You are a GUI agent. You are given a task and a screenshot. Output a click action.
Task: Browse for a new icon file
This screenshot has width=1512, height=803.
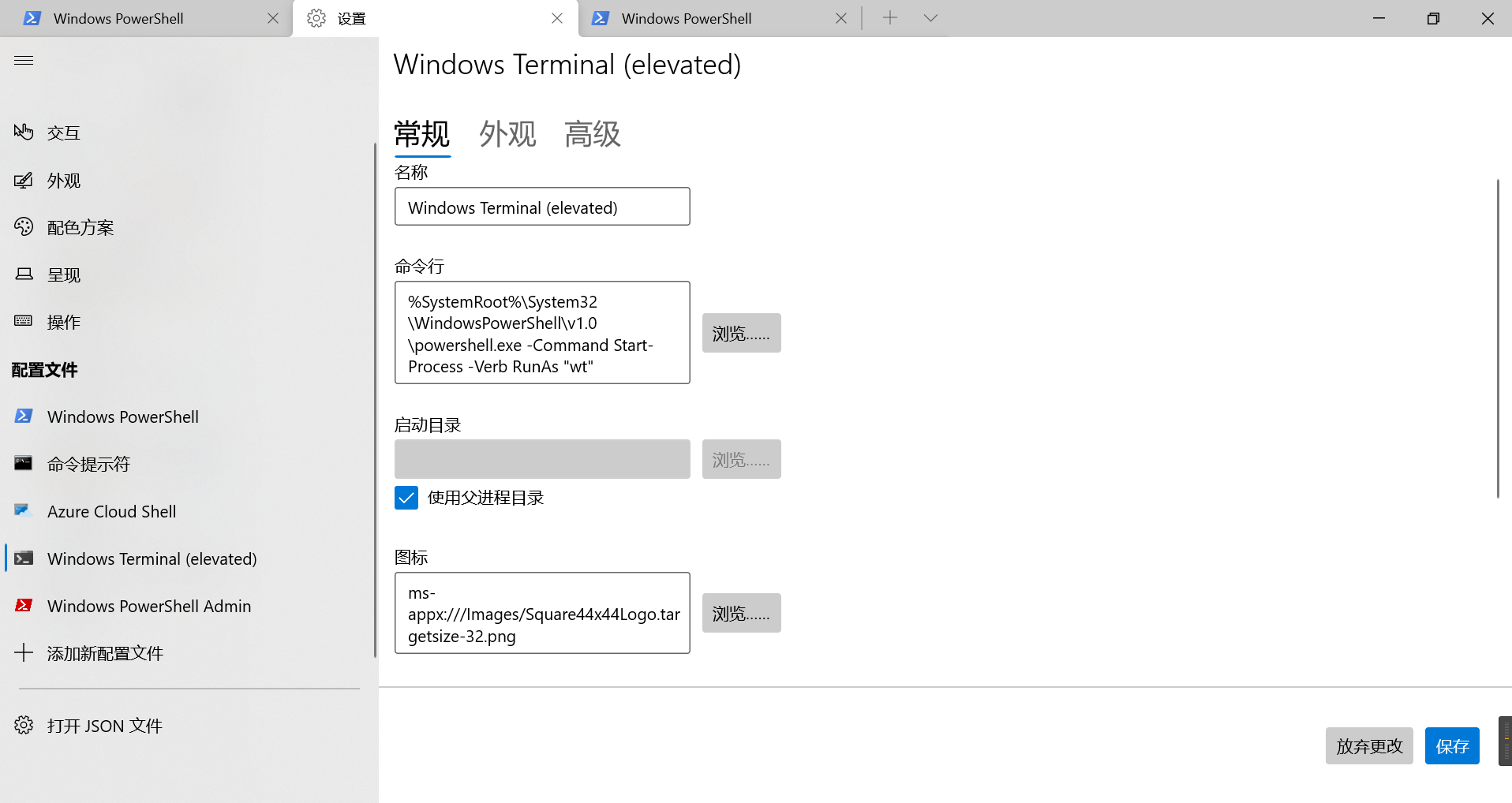(x=740, y=613)
